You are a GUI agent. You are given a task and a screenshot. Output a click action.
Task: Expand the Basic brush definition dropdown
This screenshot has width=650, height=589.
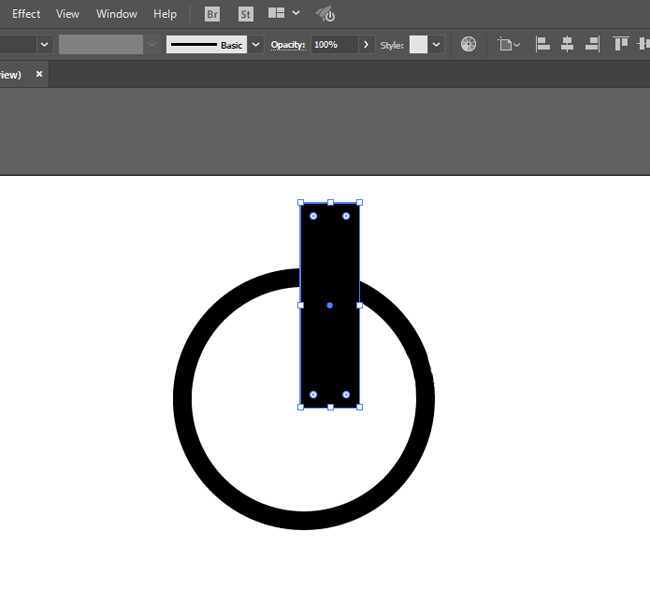[x=256, y=45]
